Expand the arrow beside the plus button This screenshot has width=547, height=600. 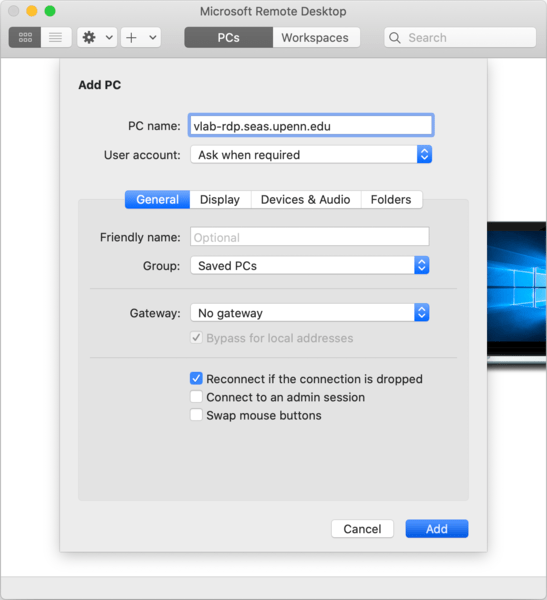point(152,38)
